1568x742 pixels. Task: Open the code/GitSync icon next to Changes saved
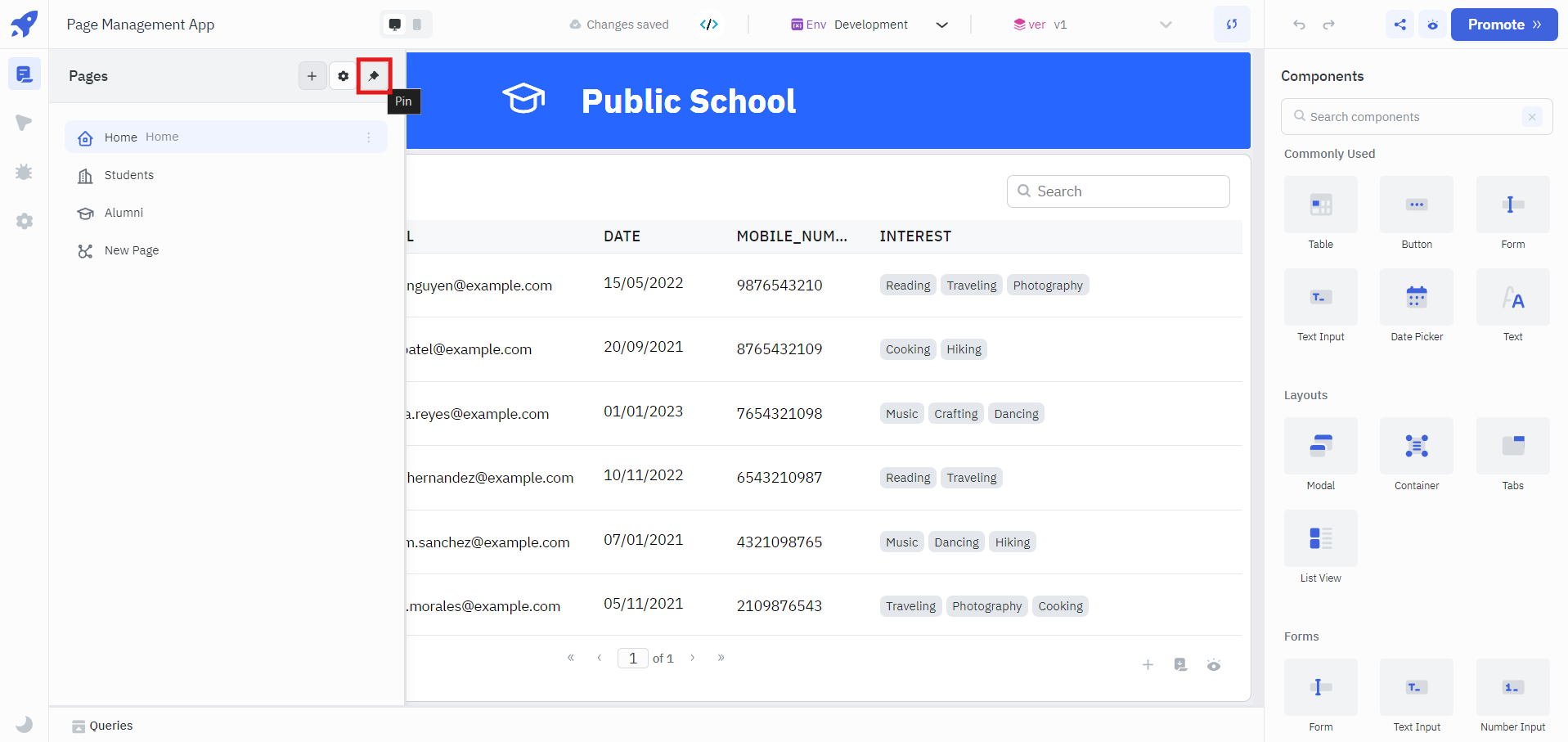coord(709,25)
